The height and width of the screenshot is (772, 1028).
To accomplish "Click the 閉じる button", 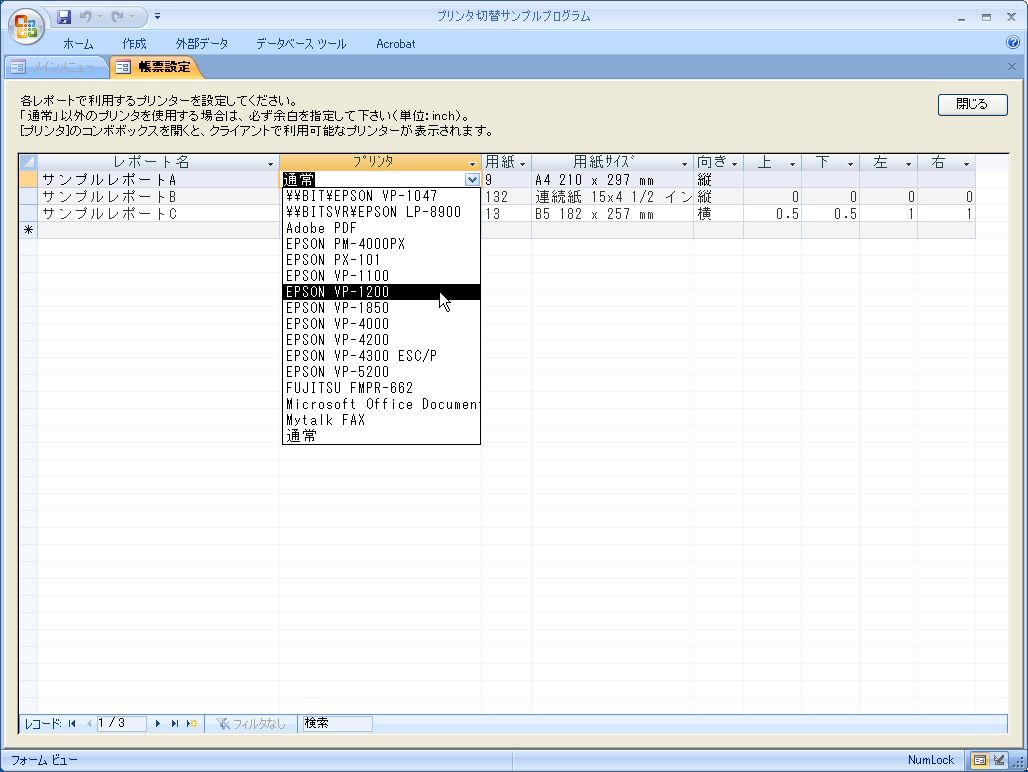I will click(972, 104).
